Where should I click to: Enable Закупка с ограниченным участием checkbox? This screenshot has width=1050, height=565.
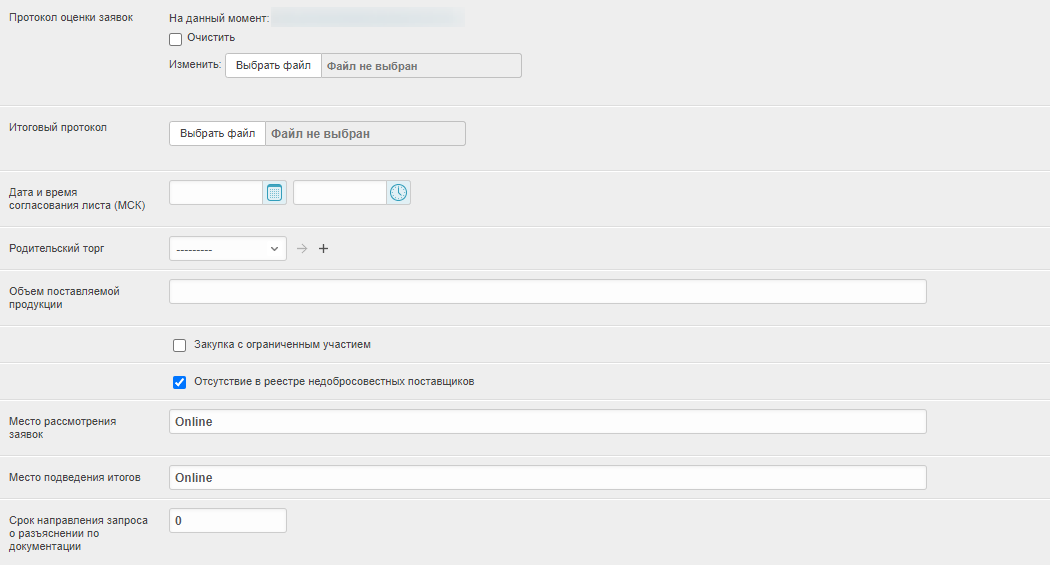[x=180, y=345]
